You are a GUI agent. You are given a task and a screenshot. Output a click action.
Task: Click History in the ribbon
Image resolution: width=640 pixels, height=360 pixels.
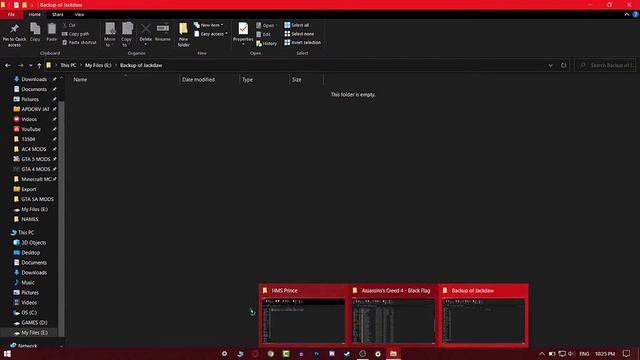point(267,43)
